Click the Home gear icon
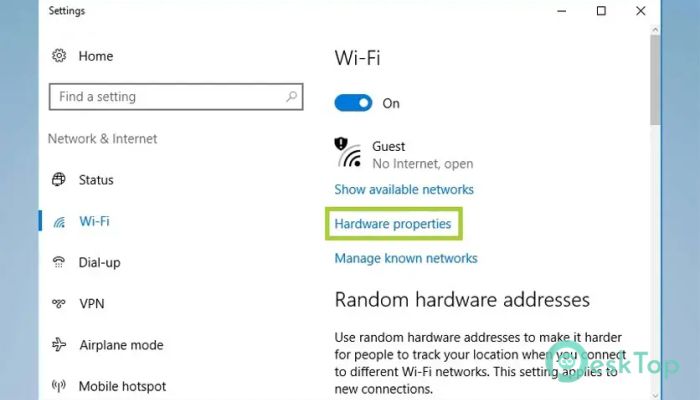 [x=58, y=56]
